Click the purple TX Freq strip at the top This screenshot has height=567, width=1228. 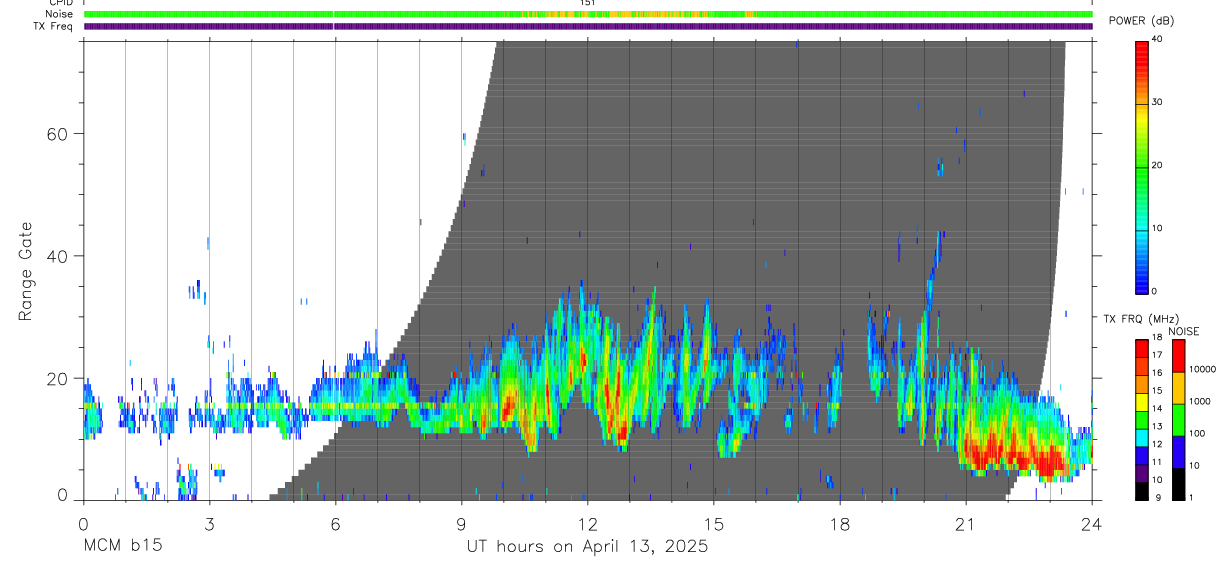[588, 26]
